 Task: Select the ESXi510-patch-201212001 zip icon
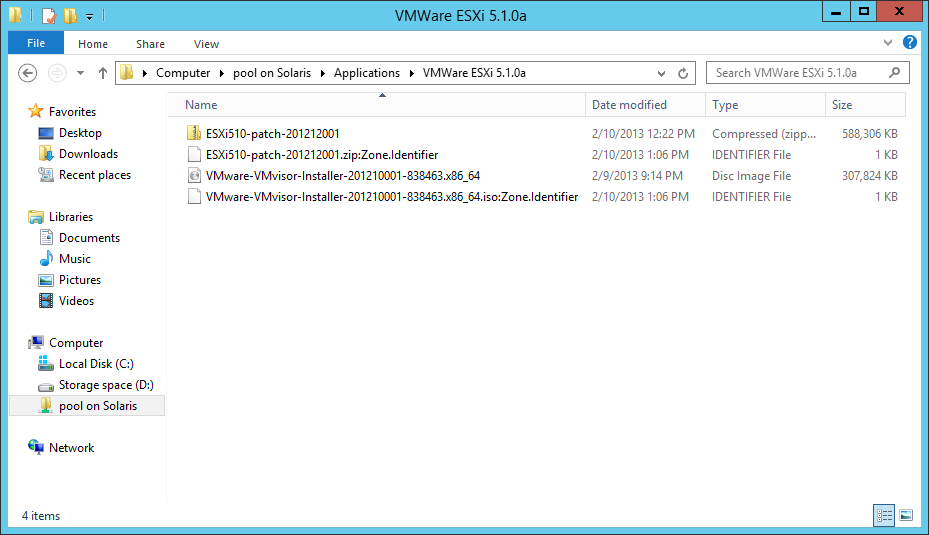click(x=194, y=133)
